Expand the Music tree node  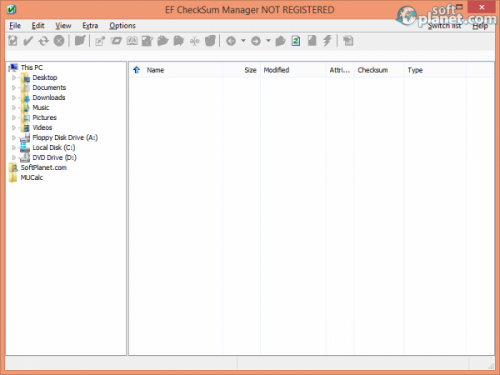14,108
